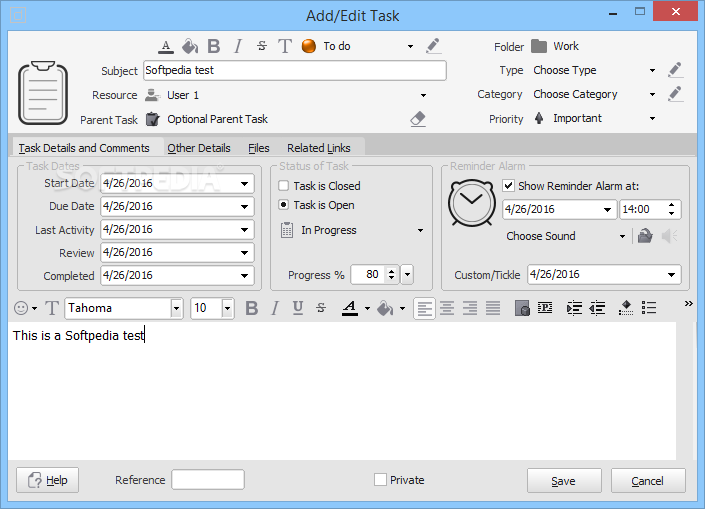Image resolution: width=705 pixels, height=509 pixels.
Task: Click the subject font T icon
Action: pos(285,46)
